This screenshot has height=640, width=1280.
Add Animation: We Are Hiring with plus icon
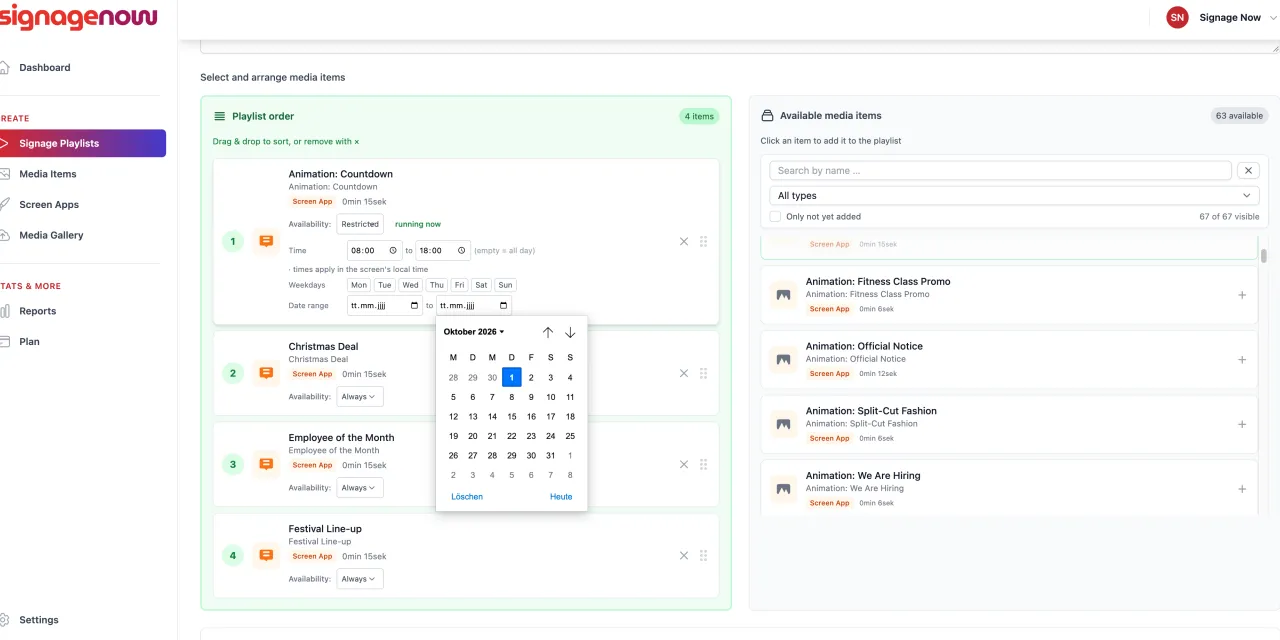point(1242,489)
